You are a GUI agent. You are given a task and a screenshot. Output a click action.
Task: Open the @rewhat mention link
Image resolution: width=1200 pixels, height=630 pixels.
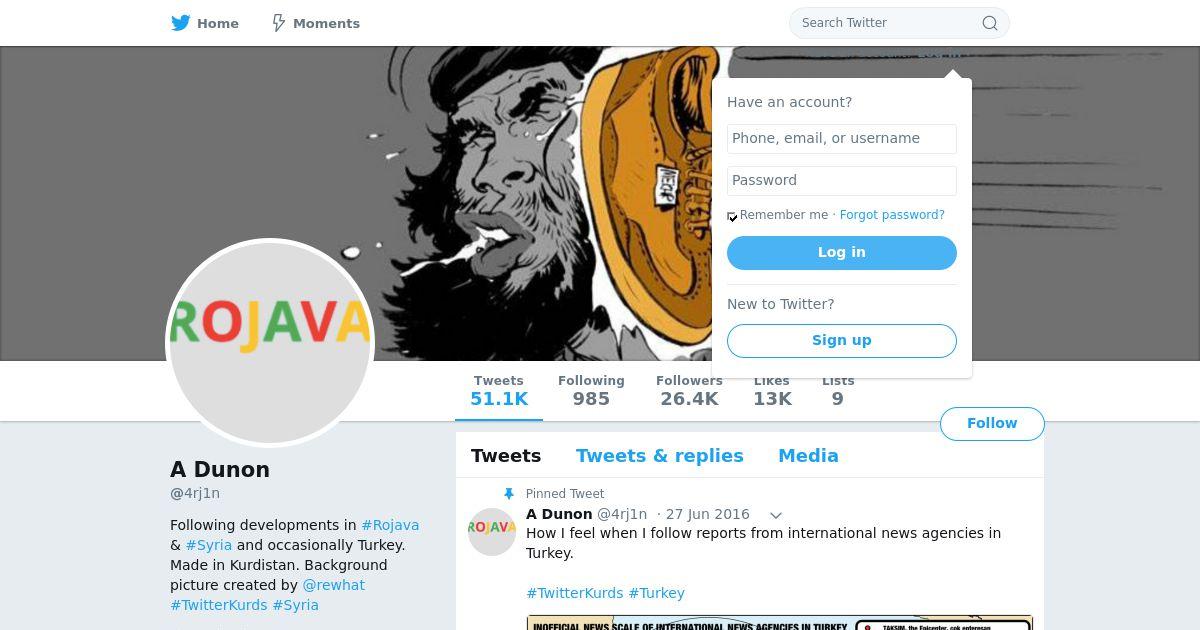[x=334, y=585]
